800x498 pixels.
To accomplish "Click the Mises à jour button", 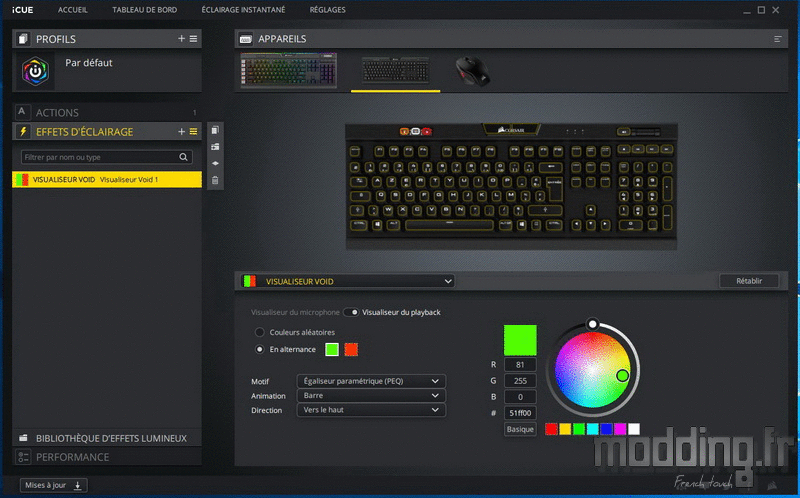I will point(54,485).
